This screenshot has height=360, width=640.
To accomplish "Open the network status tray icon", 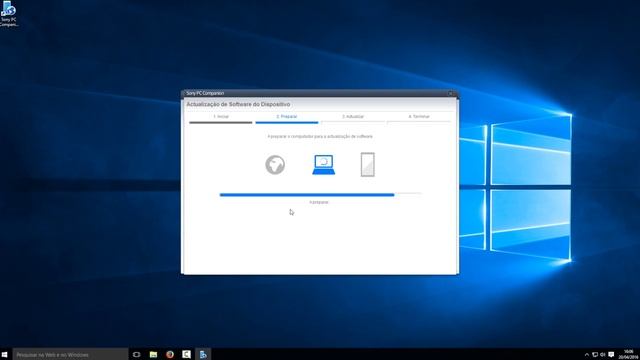I will 595,355.
